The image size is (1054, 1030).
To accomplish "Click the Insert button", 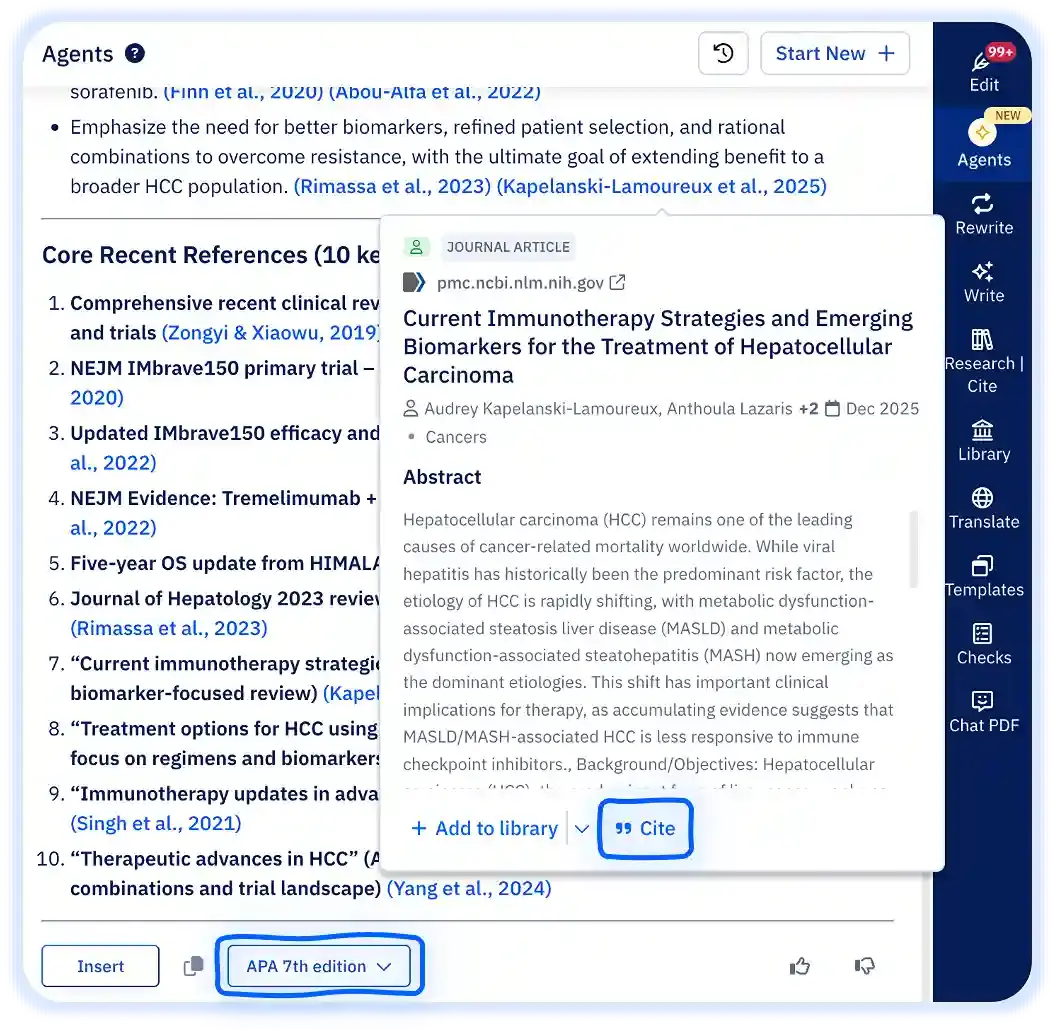I will click(x=100, y=966).
